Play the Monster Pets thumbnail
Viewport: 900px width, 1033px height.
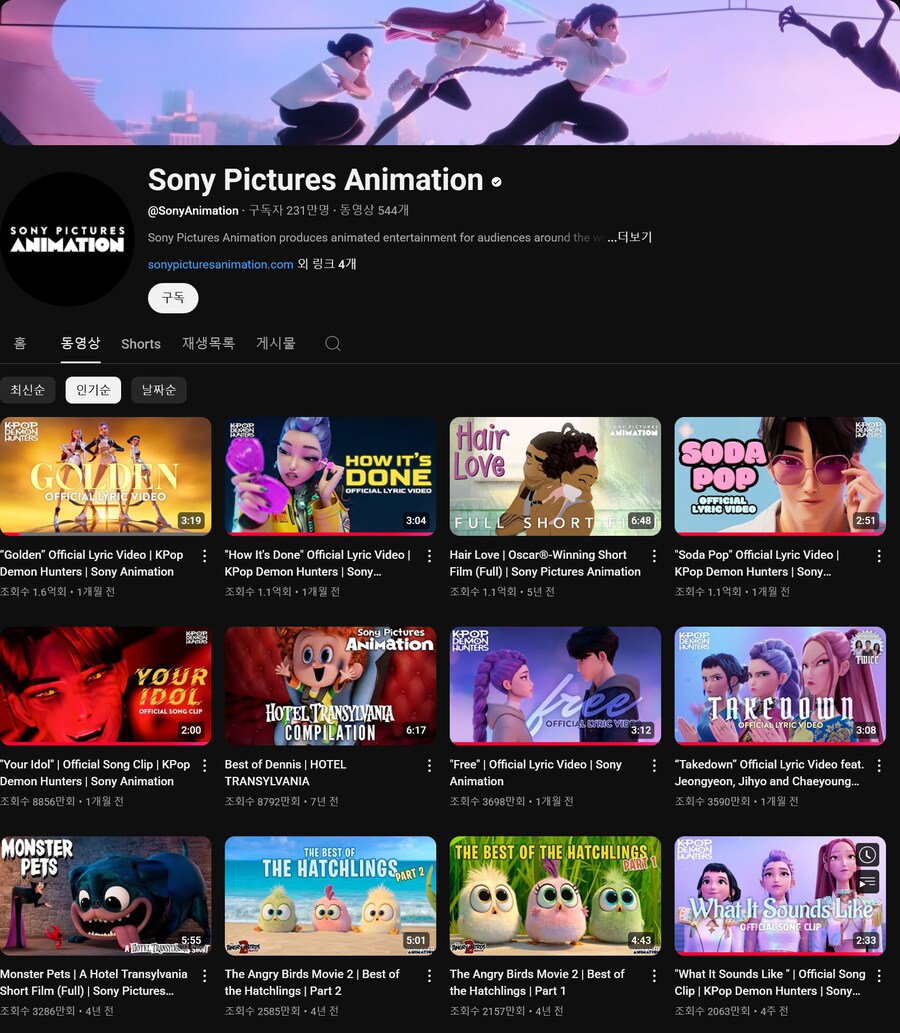[x=105, y=895]
